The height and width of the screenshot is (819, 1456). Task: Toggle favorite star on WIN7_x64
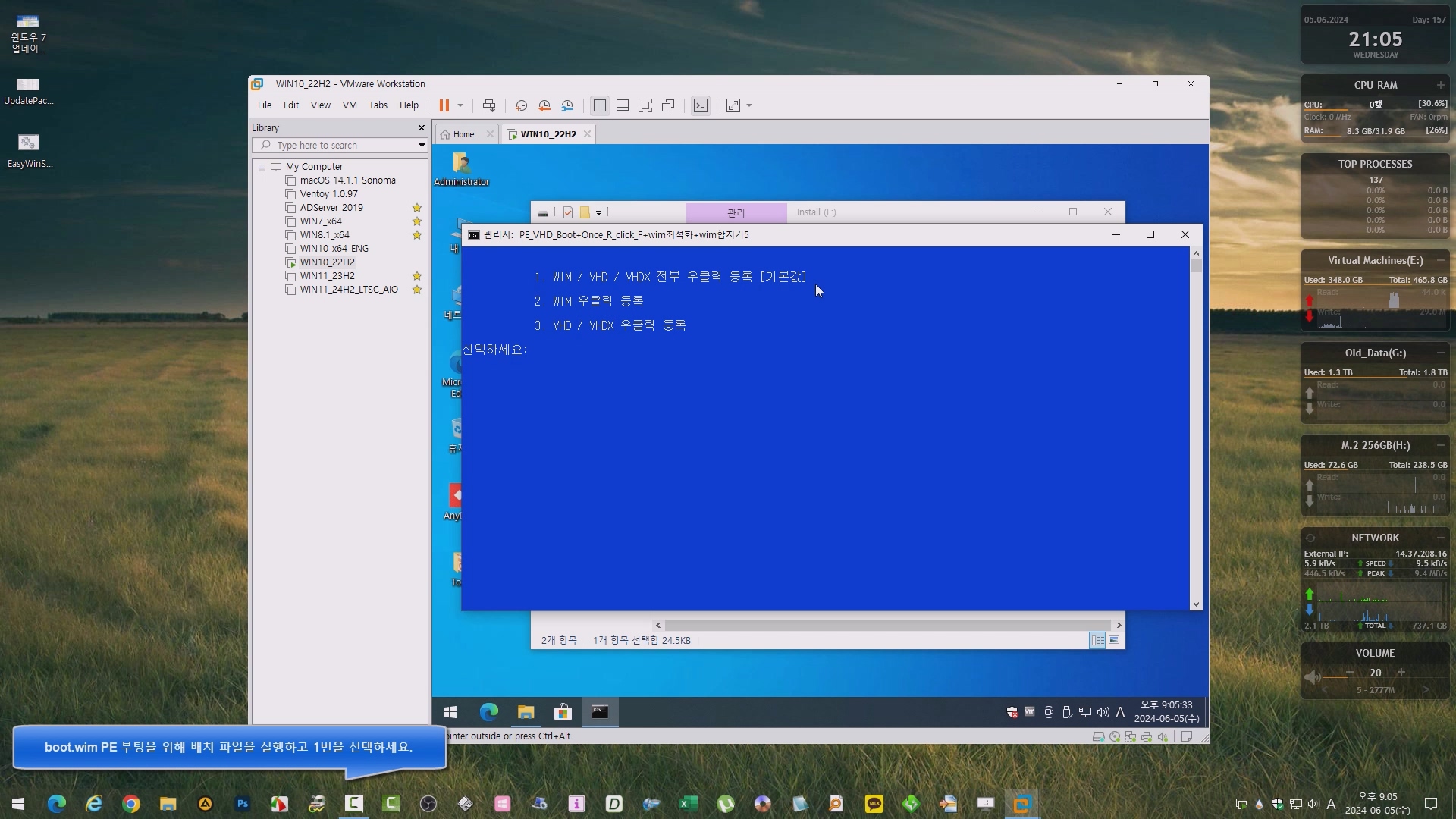pyautogui.click(x=416, y=221)
